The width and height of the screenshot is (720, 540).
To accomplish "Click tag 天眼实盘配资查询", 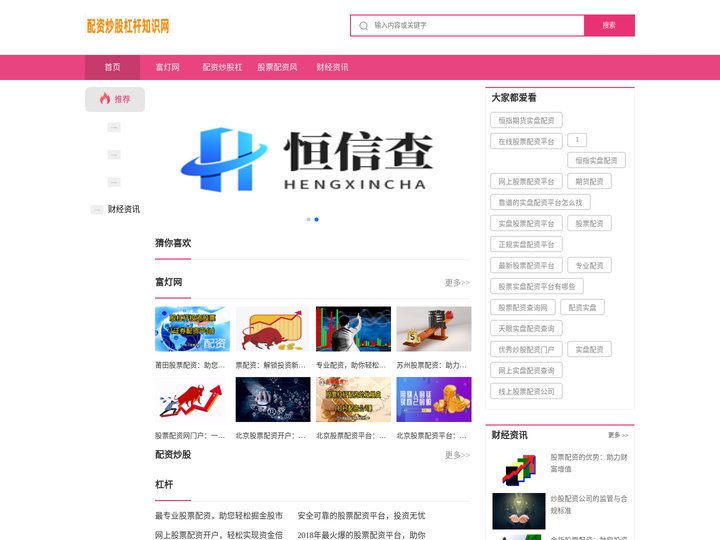I will (x=526, y=328).
